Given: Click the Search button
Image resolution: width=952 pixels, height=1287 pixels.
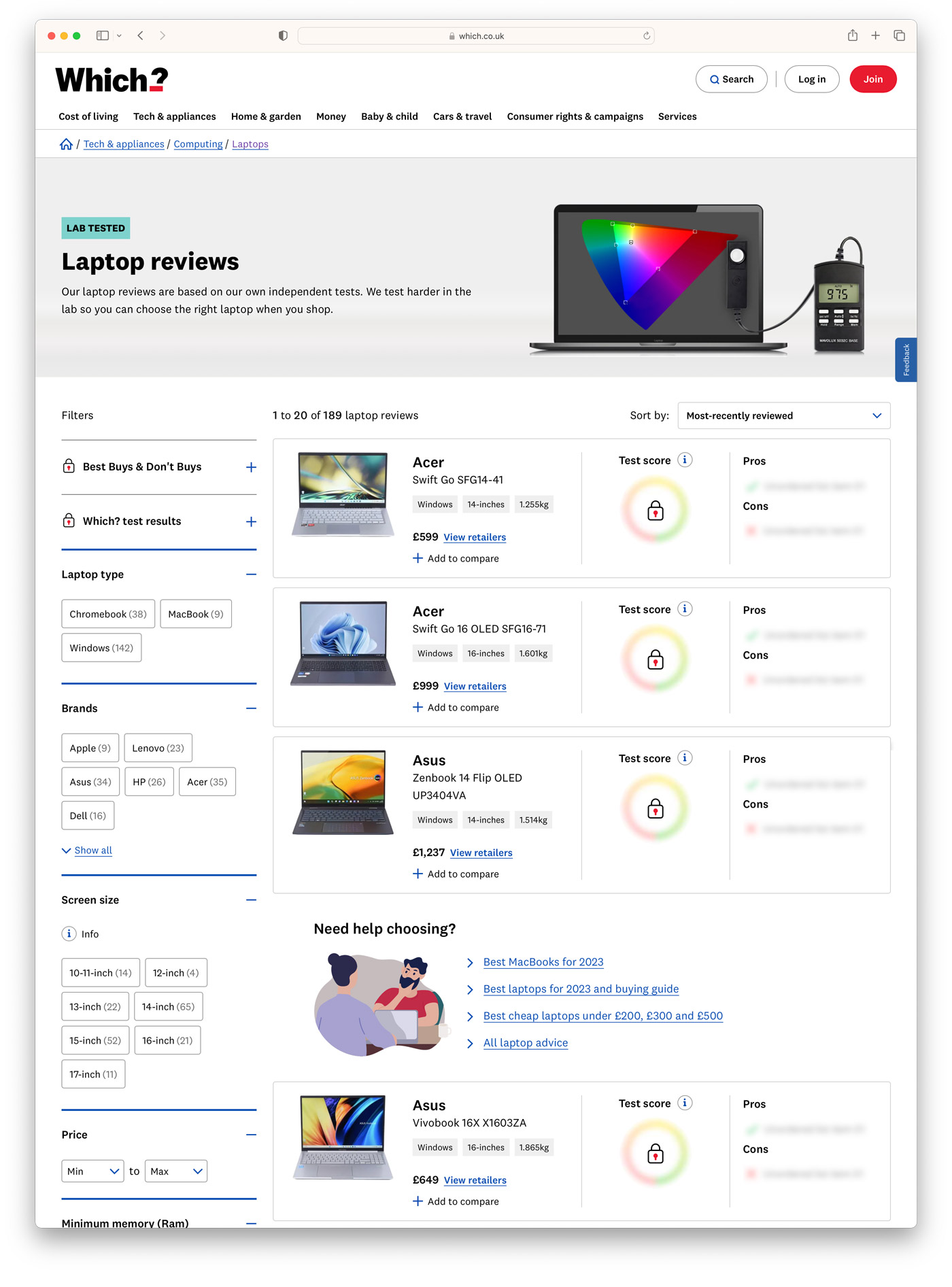Looking at the screenshot, I should [732, 80].
